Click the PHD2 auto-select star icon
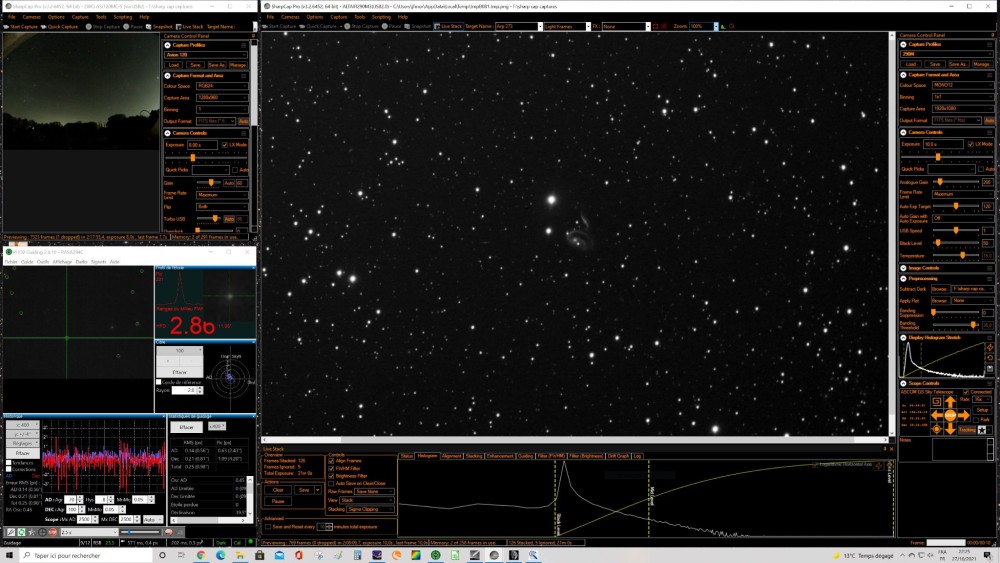 pos(31,532)
